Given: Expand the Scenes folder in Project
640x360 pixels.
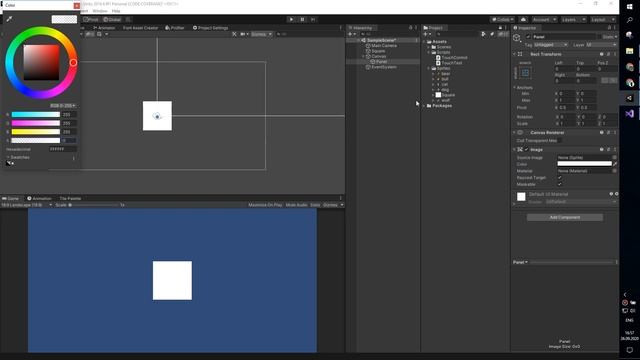Looking at the screenshot, I should pyautogui.click(x=429, y=47).
